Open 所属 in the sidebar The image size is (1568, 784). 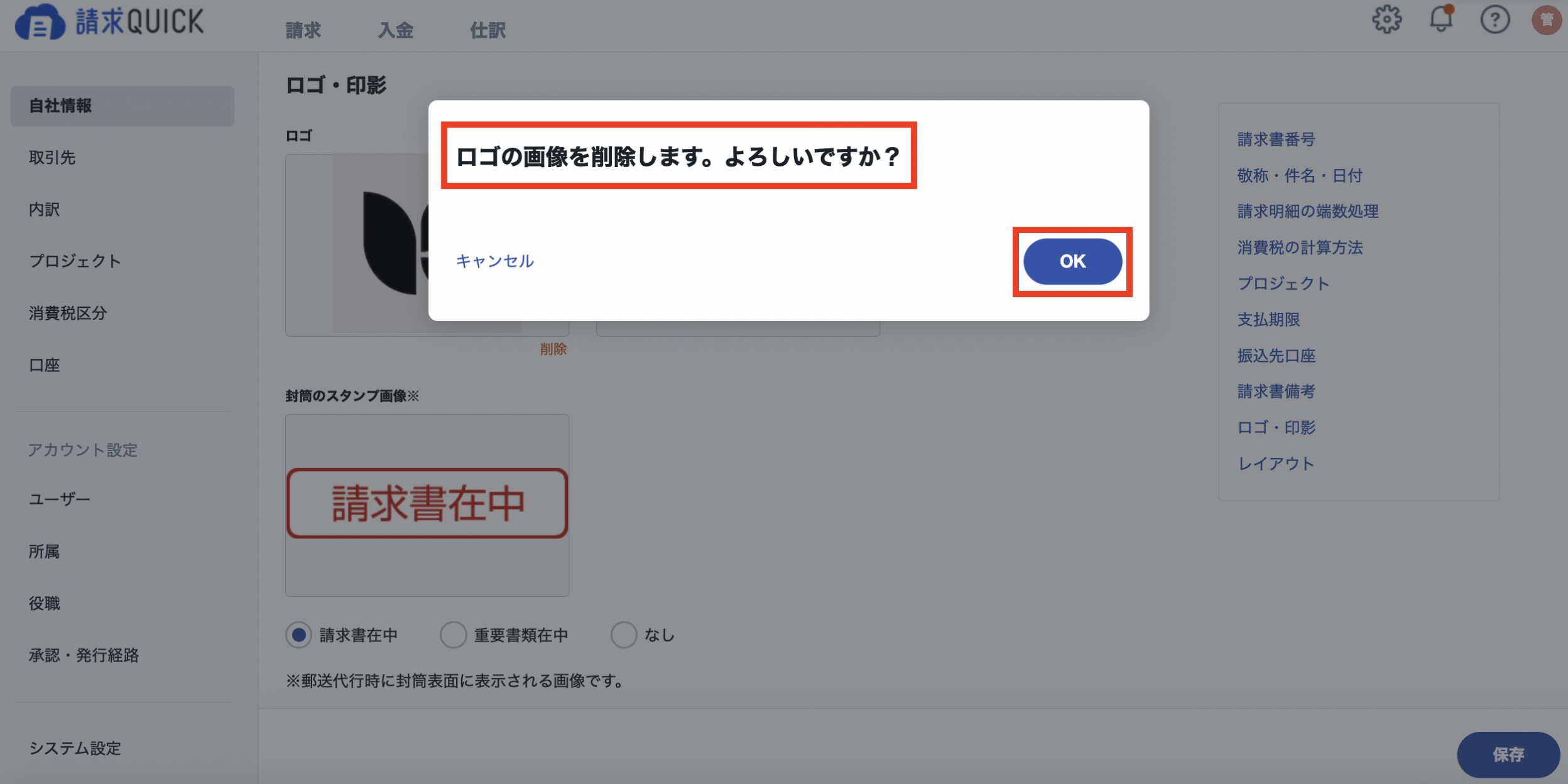(x=45, y=552)
